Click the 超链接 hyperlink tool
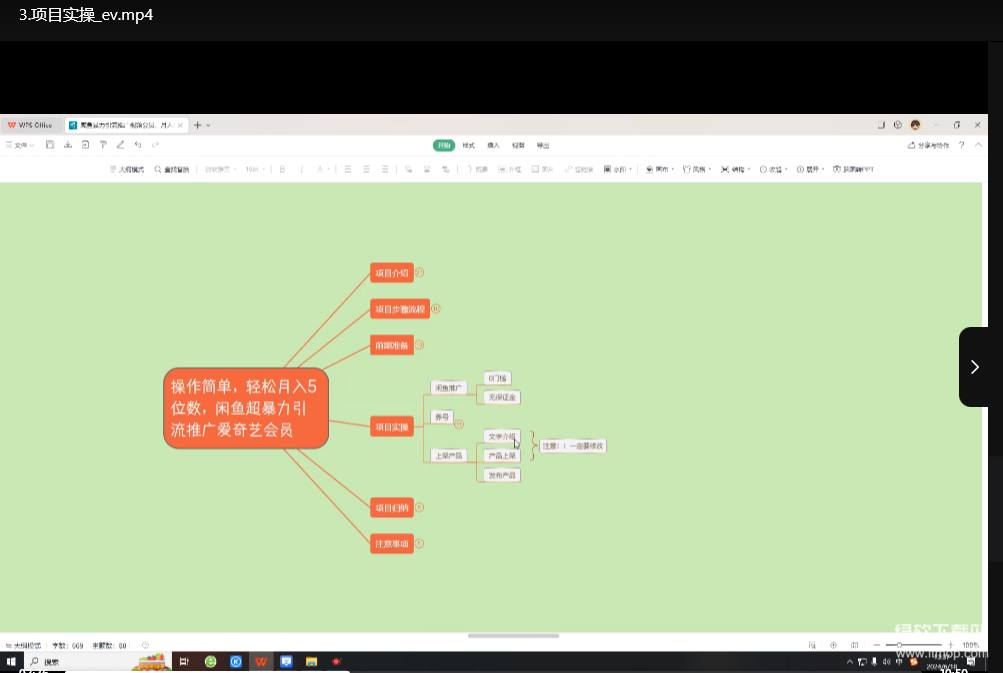Image resolution: width=1003 pixels, height=673 pixels. pos(579,170)
